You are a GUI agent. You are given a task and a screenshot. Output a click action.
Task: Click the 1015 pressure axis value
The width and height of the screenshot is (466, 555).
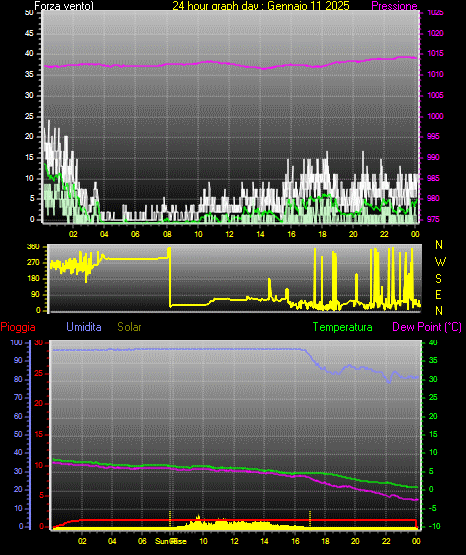coord(435,53)
